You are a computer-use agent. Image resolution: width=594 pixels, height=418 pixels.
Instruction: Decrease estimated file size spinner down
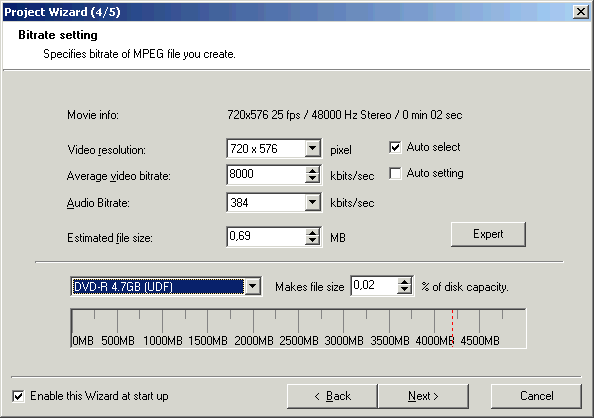coord(313,241)
